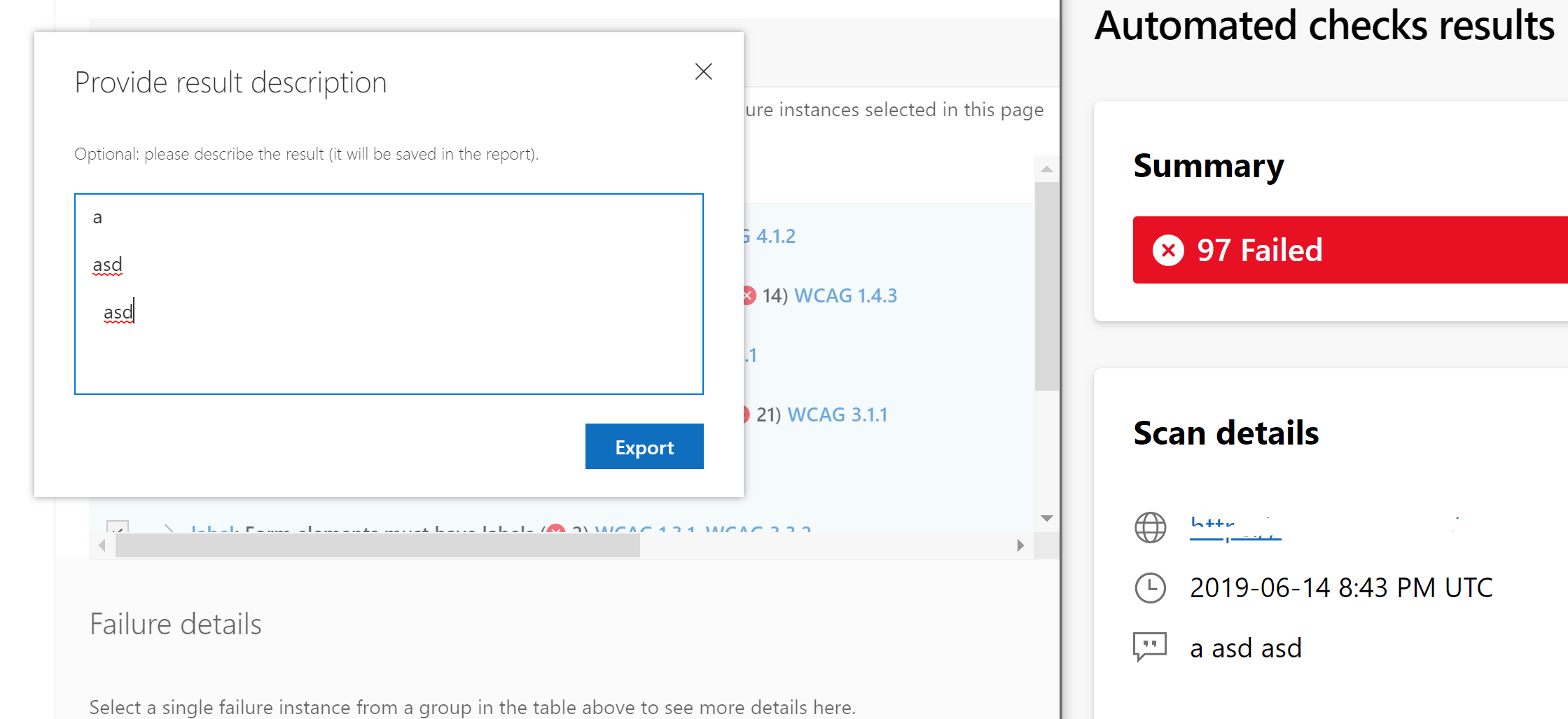Click the globe icon in Scan details
Image resolution: width=1568 pixels, height=719 pixels.
pyautogui.click(x=1151, y=527)
